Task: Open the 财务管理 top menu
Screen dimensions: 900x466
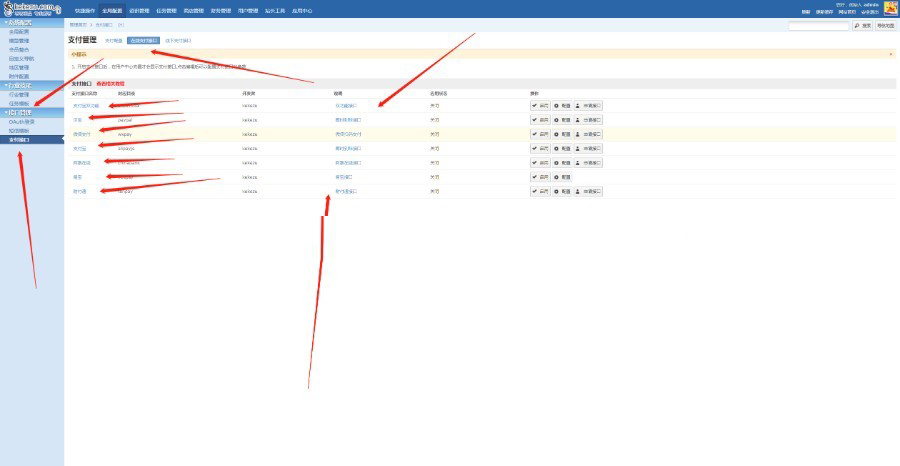Action: (x=220, y=11)
